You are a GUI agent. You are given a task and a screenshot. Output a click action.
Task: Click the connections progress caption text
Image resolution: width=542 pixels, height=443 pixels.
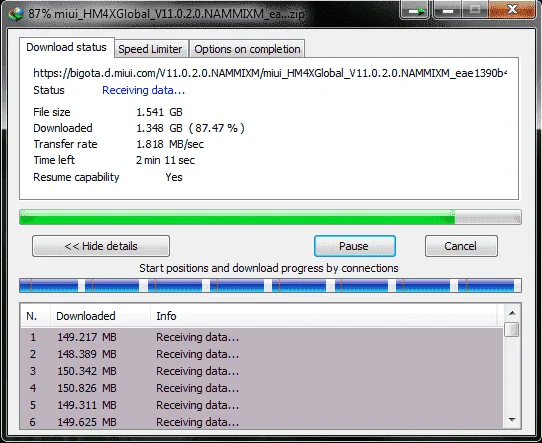269,268
